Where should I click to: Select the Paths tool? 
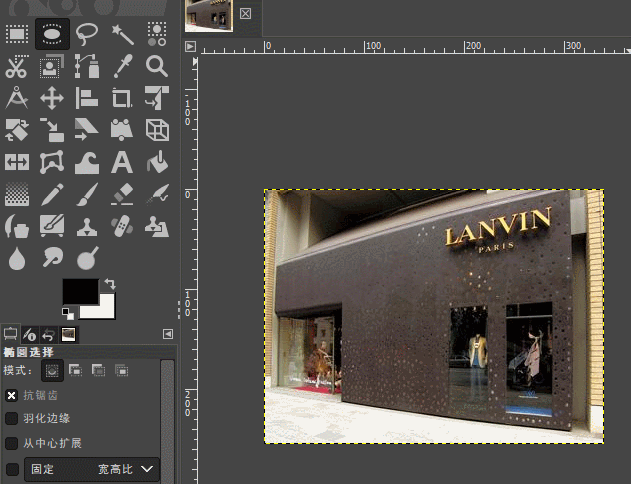[87, 66]
